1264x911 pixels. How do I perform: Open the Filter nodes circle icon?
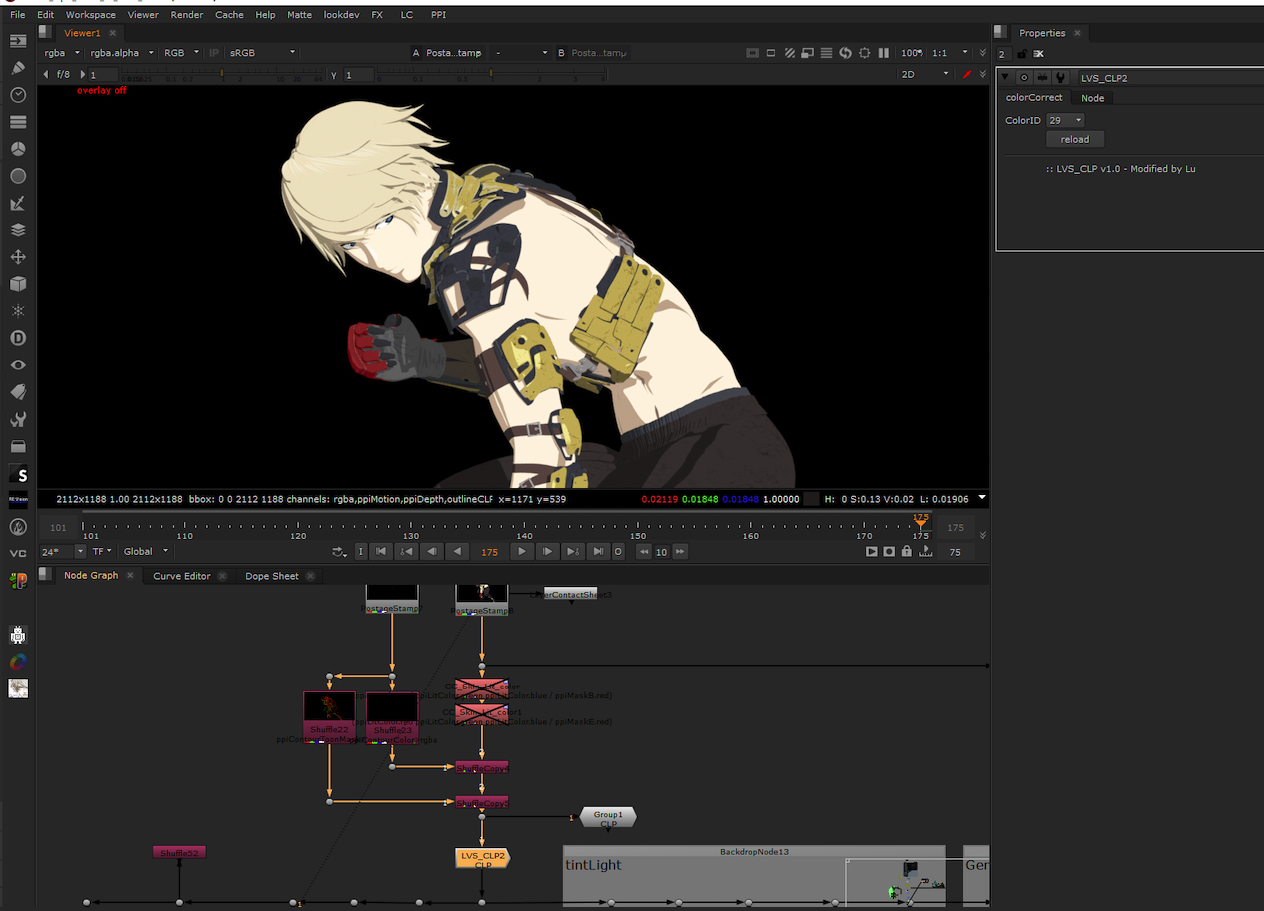point(18,176)
